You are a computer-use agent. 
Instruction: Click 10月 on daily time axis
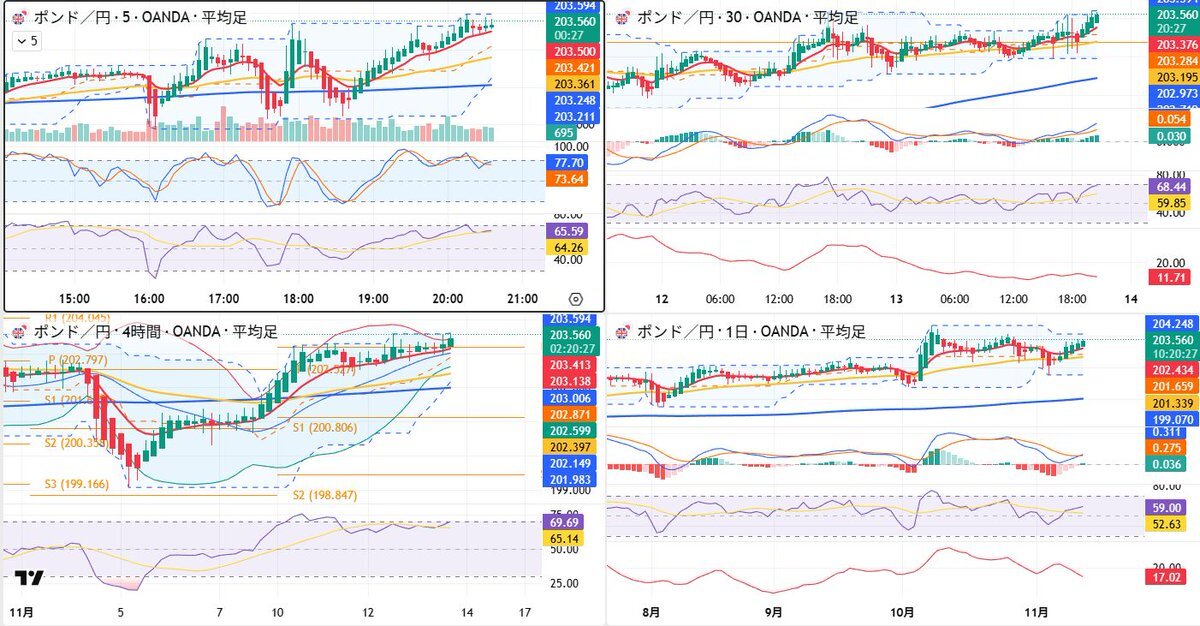[x=902, y=612]
